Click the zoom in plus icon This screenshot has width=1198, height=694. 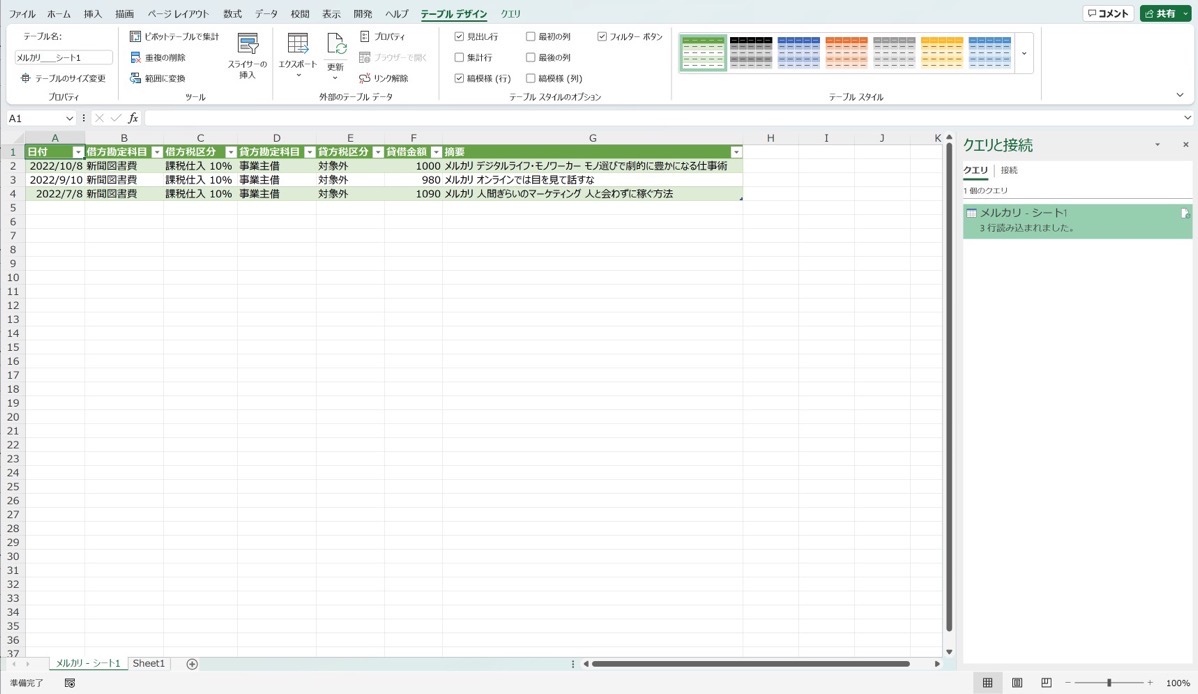[1150, 683]
